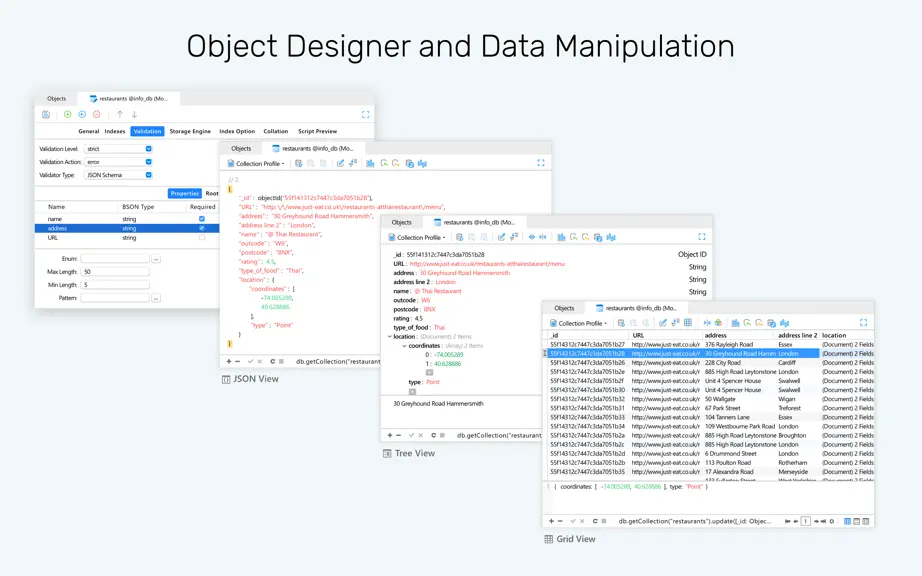Click refresh icon in Grid View bottom bar

[x=595, y=521]
